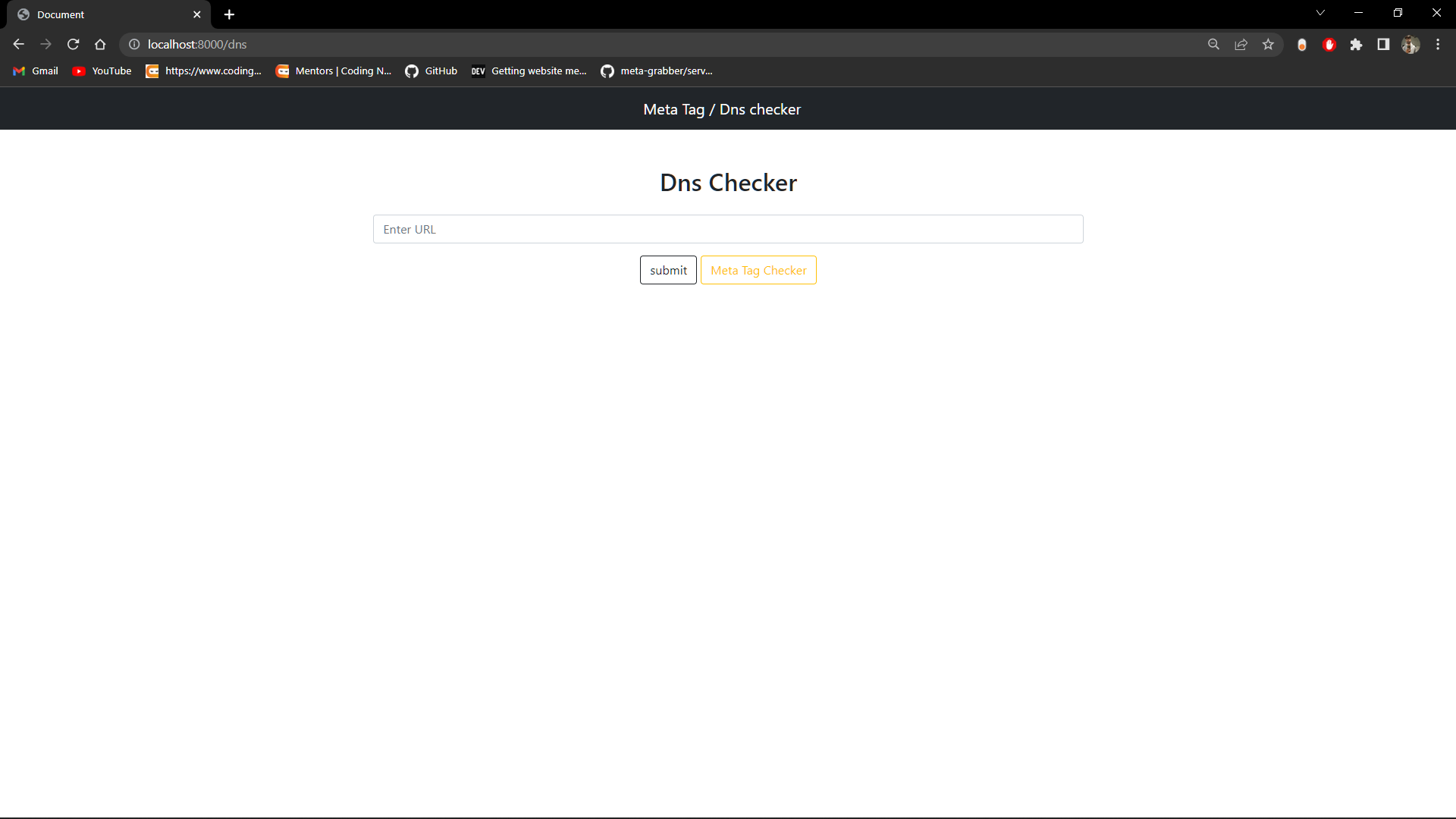Open Getting website me... bookmark
Viewport: 1456px width, 819px height.
point(529,71)
